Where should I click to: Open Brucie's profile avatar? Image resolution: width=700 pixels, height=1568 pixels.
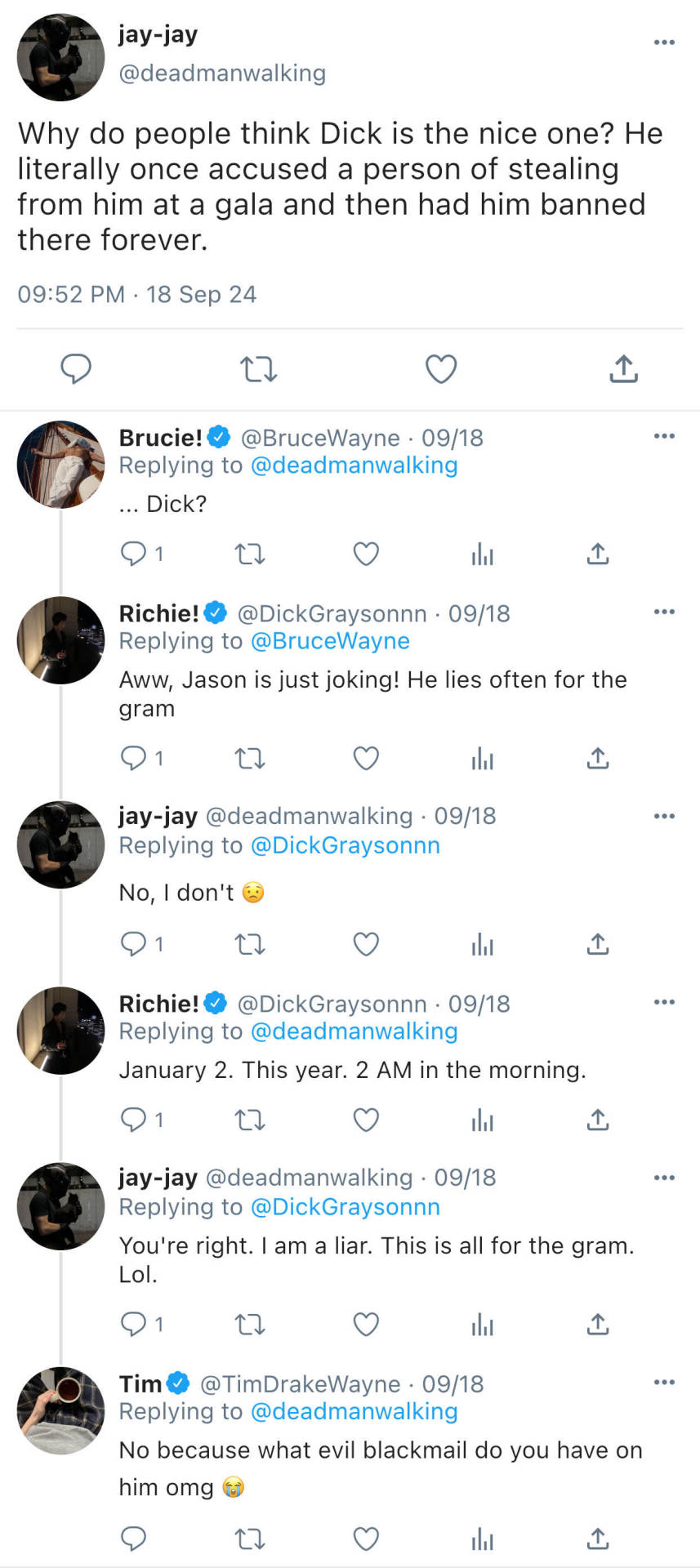[60, 465]
